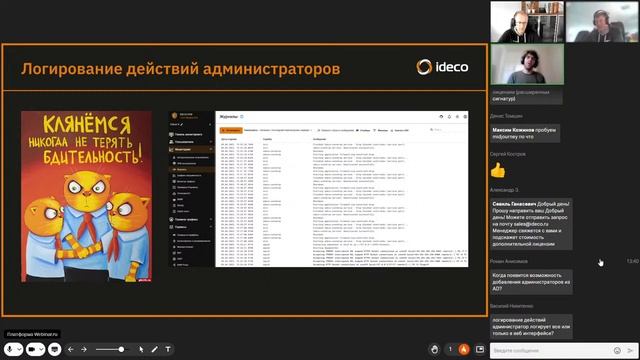Image resolution: width=640 pixels, height=360 pixels.
Task: Click the reactions counter showing 1
Action: pyautogui.click(x=450, y=349)
